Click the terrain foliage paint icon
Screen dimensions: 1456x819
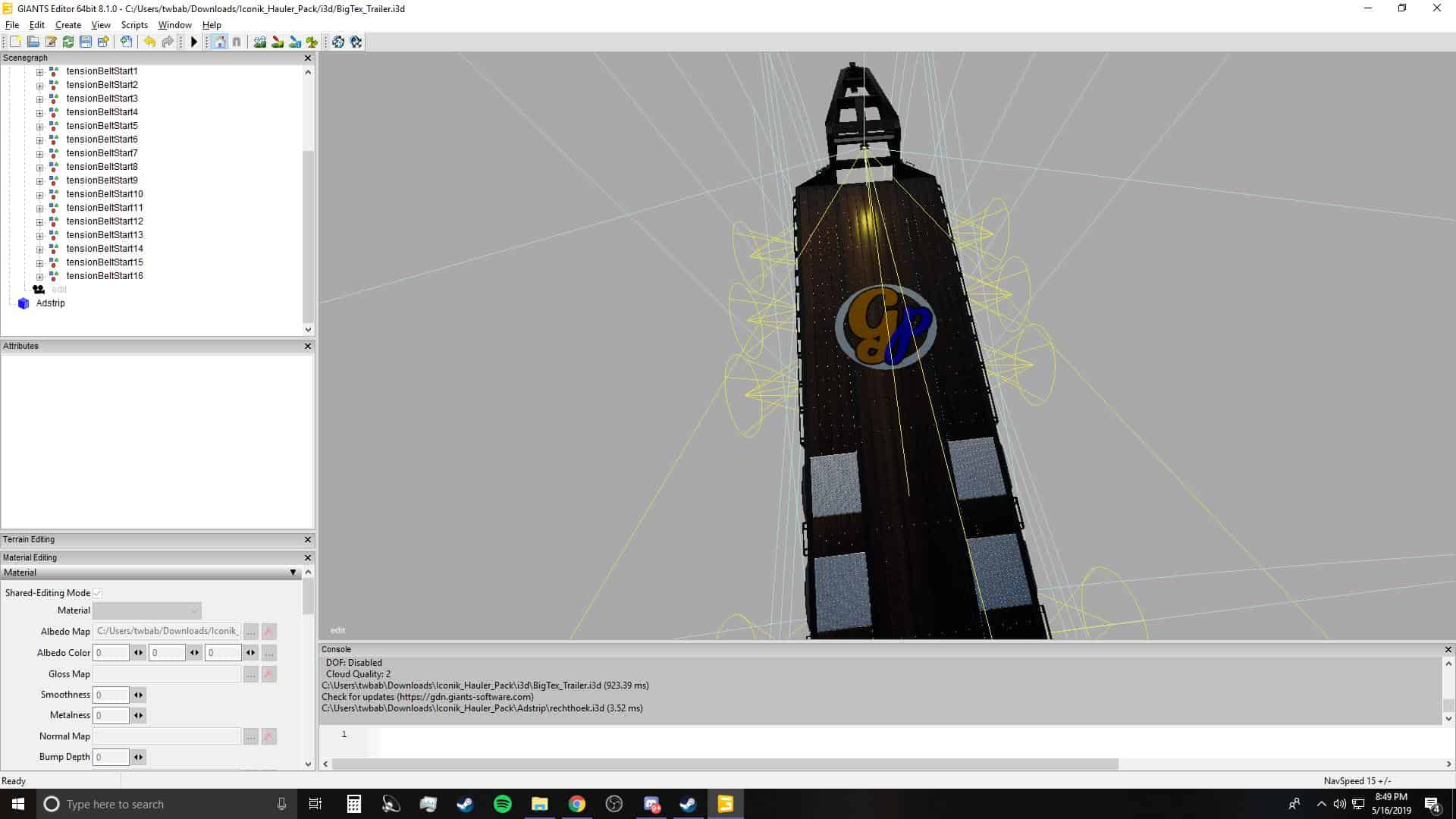pyautogui.click(x=312, y=42)
